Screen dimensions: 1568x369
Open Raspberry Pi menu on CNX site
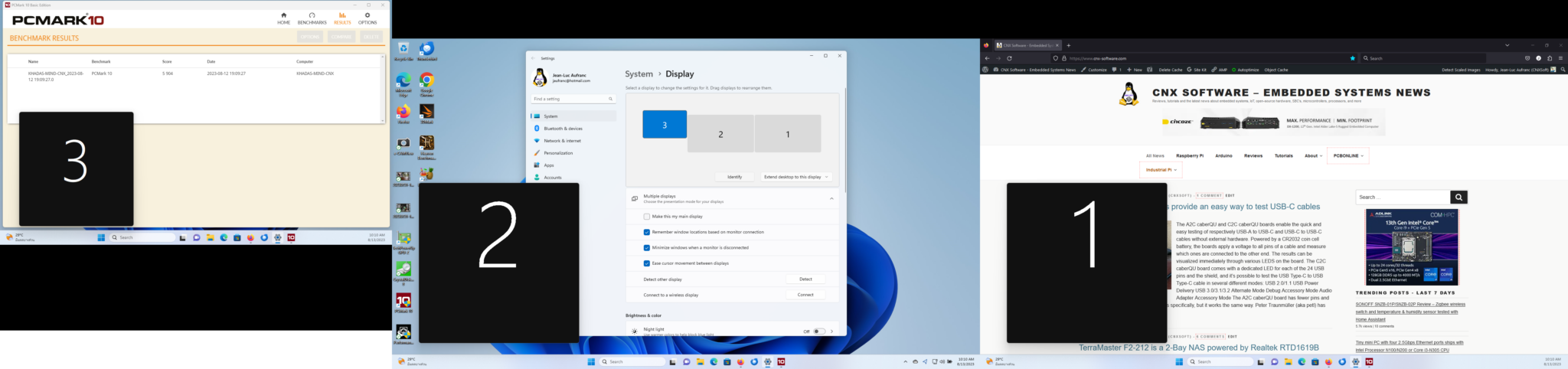tap(1190, 155)
